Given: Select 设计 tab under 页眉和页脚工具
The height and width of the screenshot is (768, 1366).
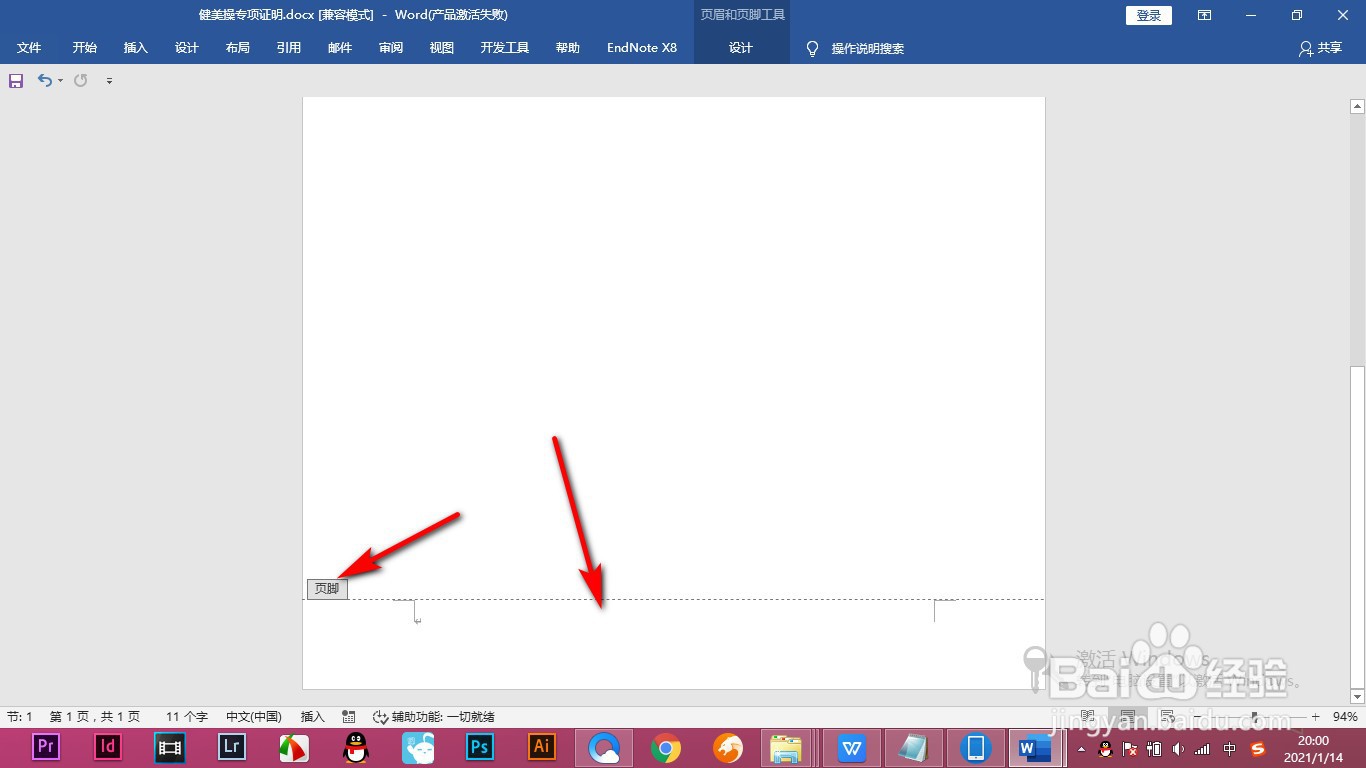Looking at the screenshot, I should [741, 48].
